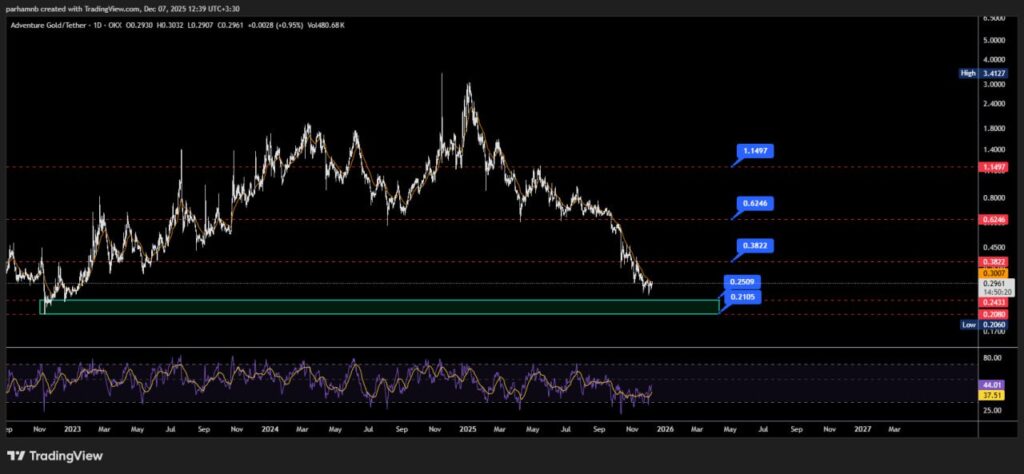Screen dimensions: 1024x474
Task: Click the current price 0.2961 axis label
Action: pyautogui.click(x=993, y=283)
